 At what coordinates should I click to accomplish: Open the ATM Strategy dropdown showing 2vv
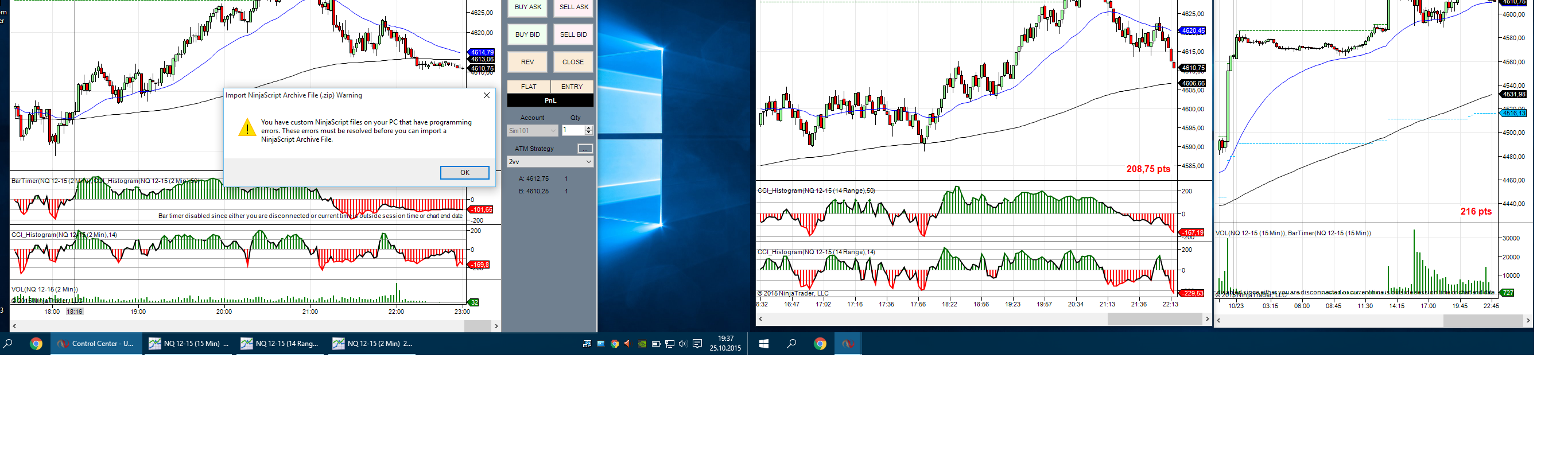pos(550,162)
